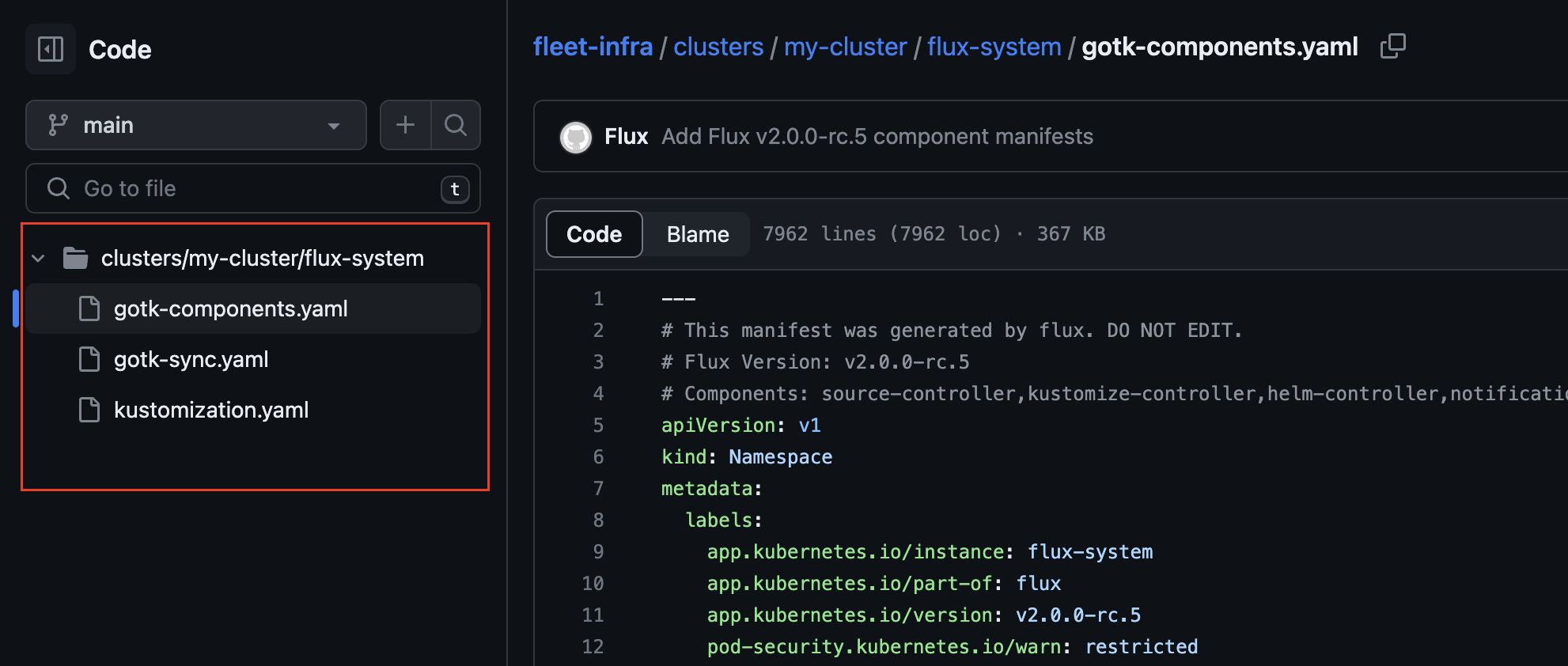
Task: Open kustomization.yaml file
Action: pos(253,410)
